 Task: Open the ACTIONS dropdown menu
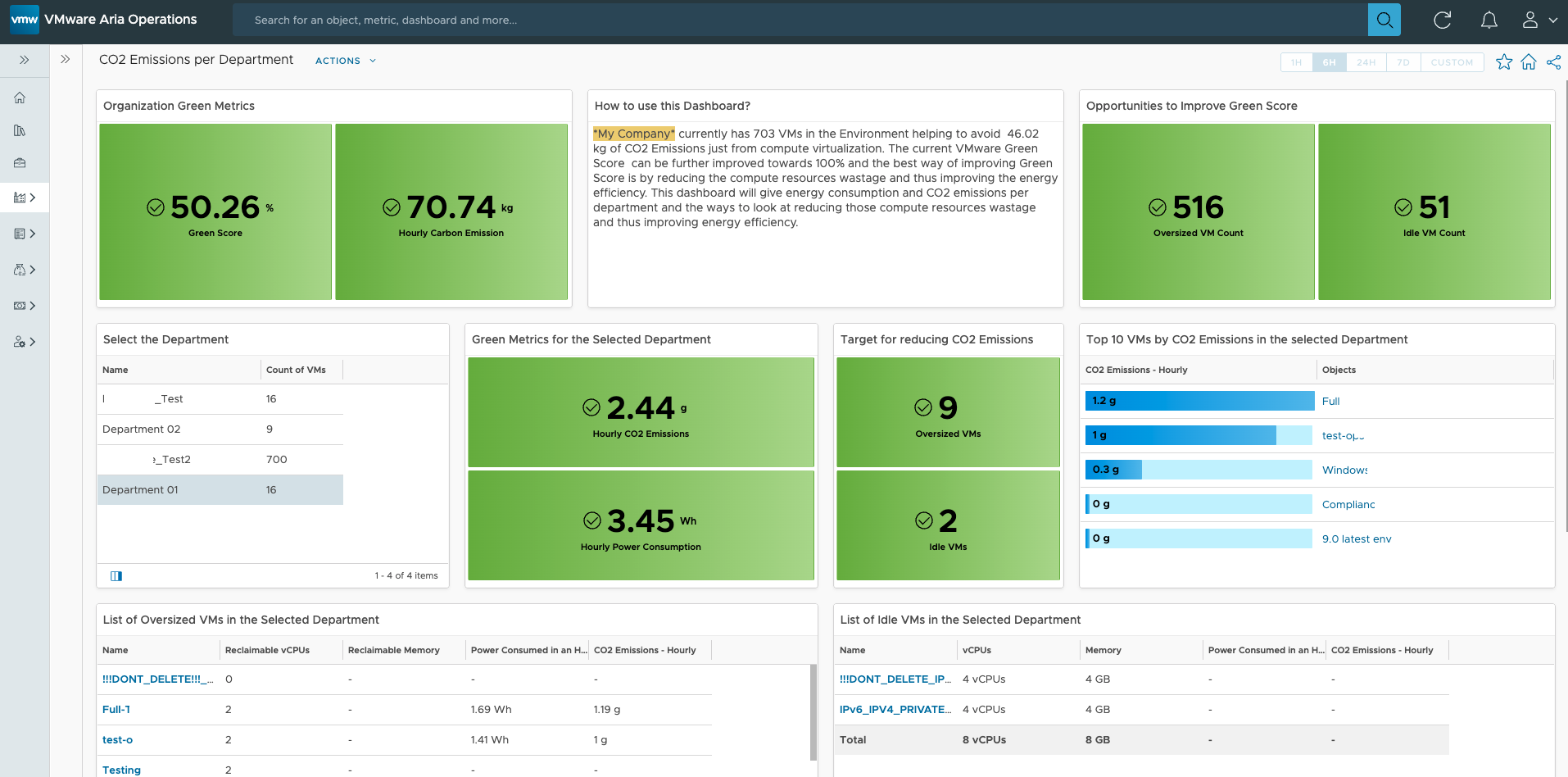tap(345, 61)
